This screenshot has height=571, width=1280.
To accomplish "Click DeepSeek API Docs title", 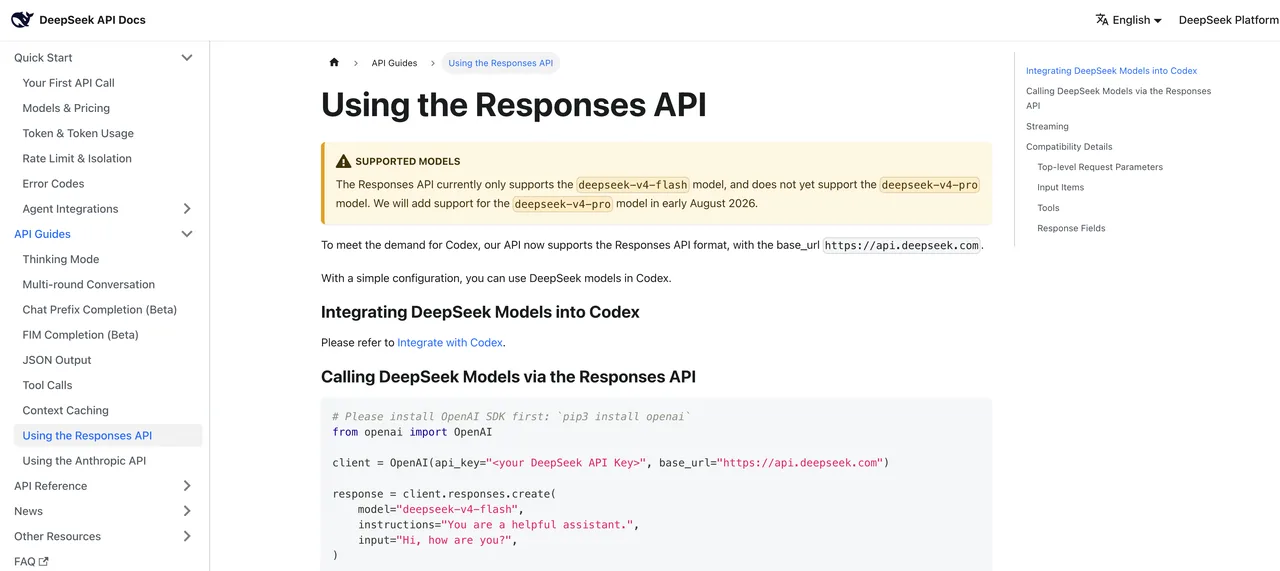I will coord(92,20).
